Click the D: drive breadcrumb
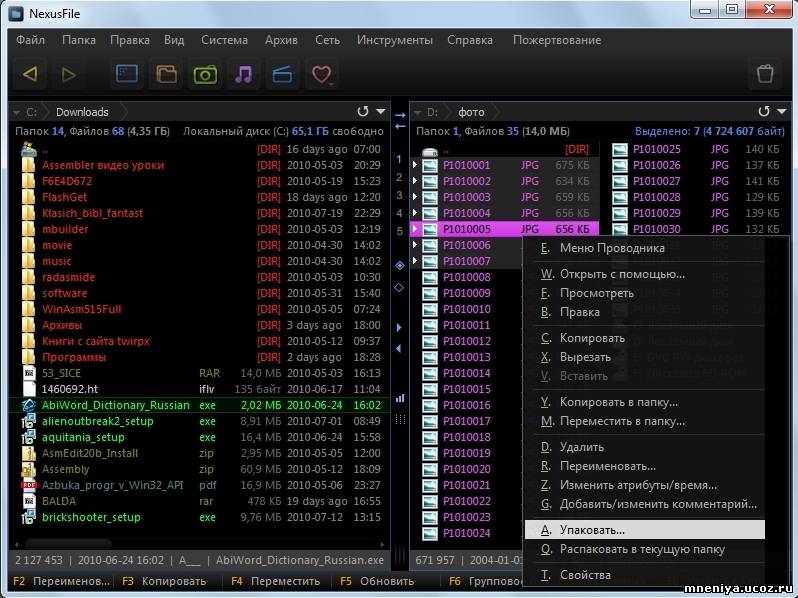798x598 pixels. 432,112
